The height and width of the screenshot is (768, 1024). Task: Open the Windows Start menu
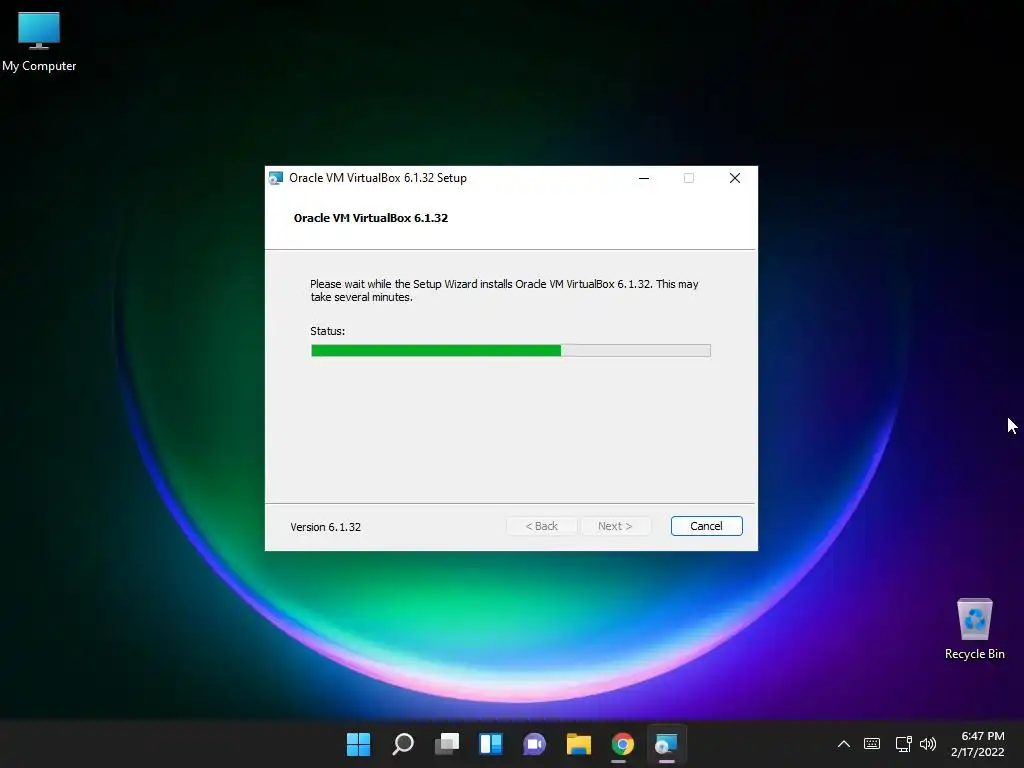pyautogui.click(x=358, y=744)
